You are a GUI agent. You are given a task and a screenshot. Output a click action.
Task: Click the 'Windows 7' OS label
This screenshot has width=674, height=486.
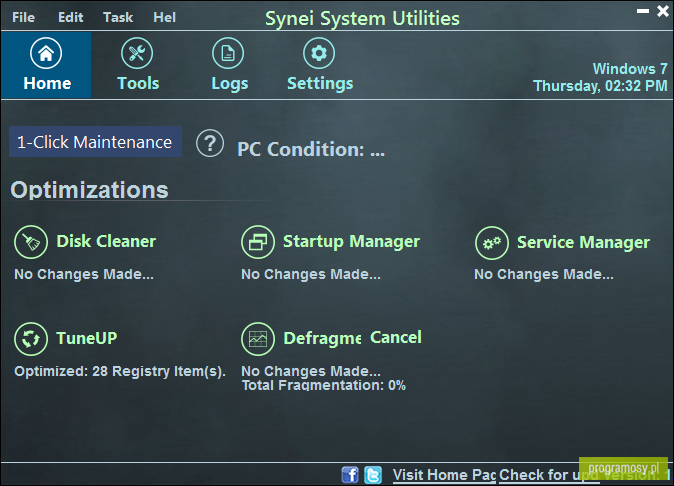pos(630,69)
